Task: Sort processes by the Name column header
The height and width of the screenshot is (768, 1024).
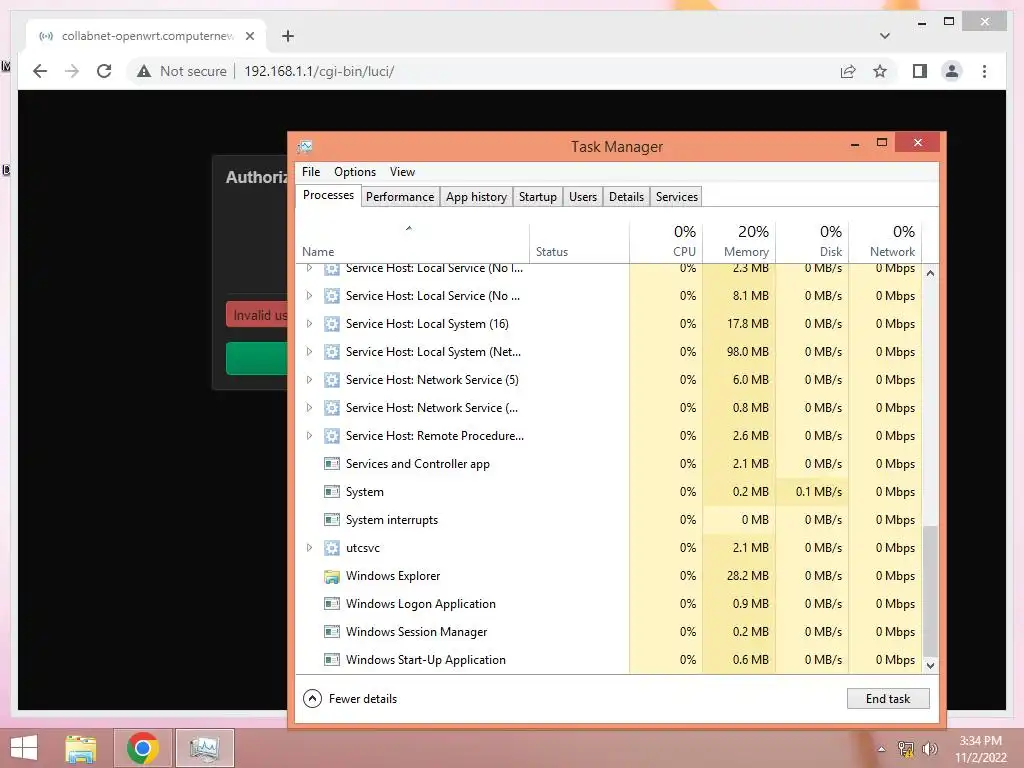Action: pos(412,242)
